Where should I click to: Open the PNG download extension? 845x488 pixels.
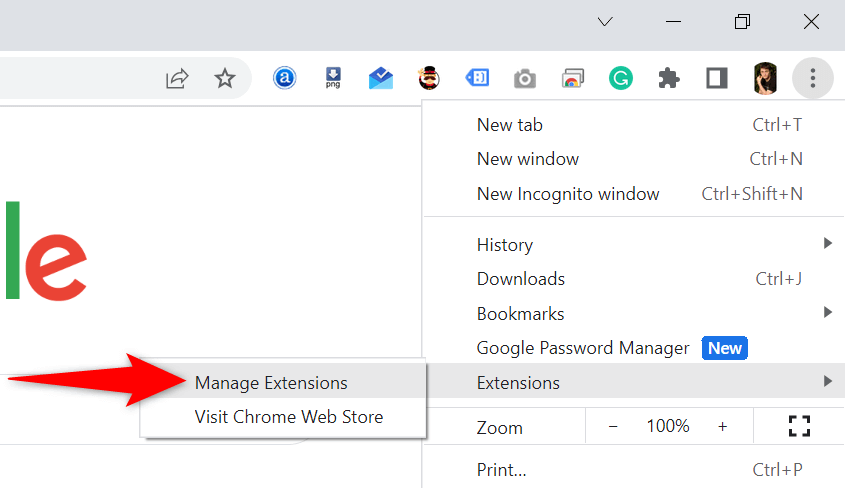click(x=333, y=78)
